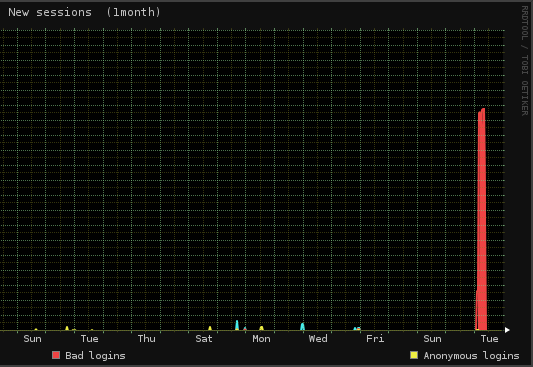533x367 pixels.
Task: Click the Anonymous logins legend label
Action: pyautogui.click(x=471, y=356)
